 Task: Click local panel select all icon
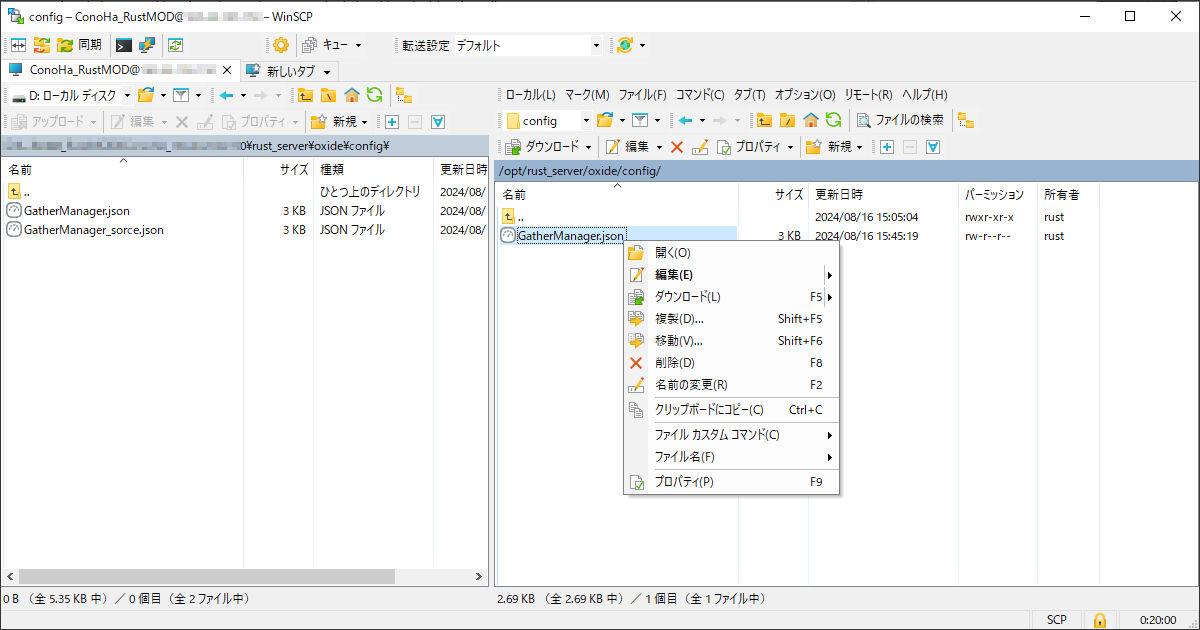coord(438,121)
